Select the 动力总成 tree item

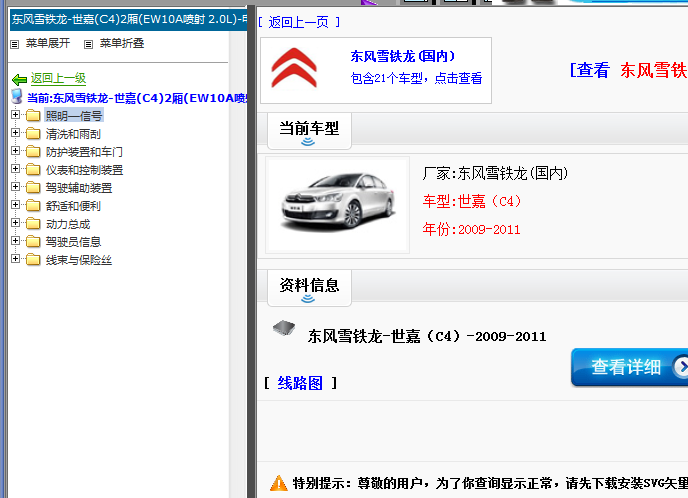coord(68,224)
